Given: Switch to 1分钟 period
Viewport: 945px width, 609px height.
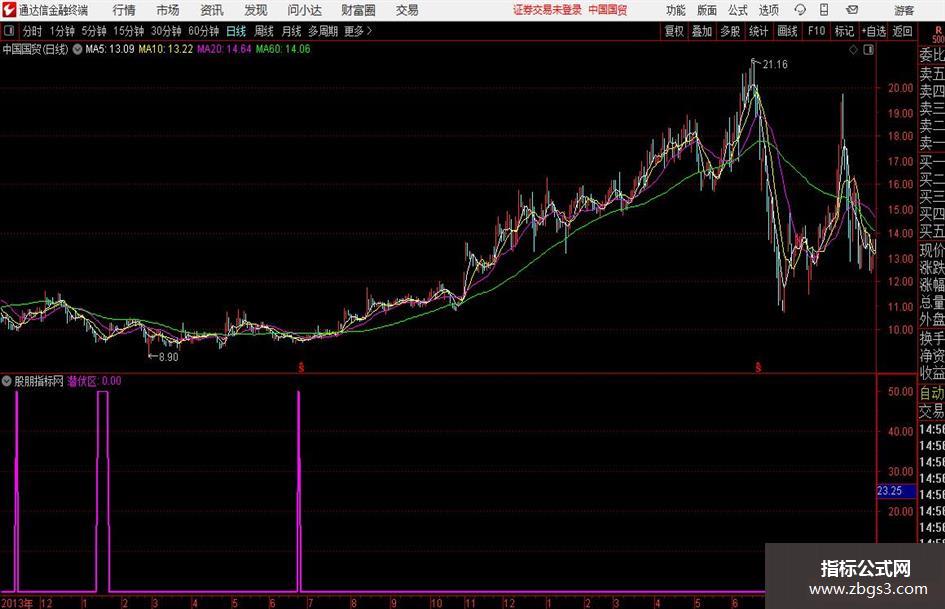Looking at the screenshot, I should click(x=61, y=31).
